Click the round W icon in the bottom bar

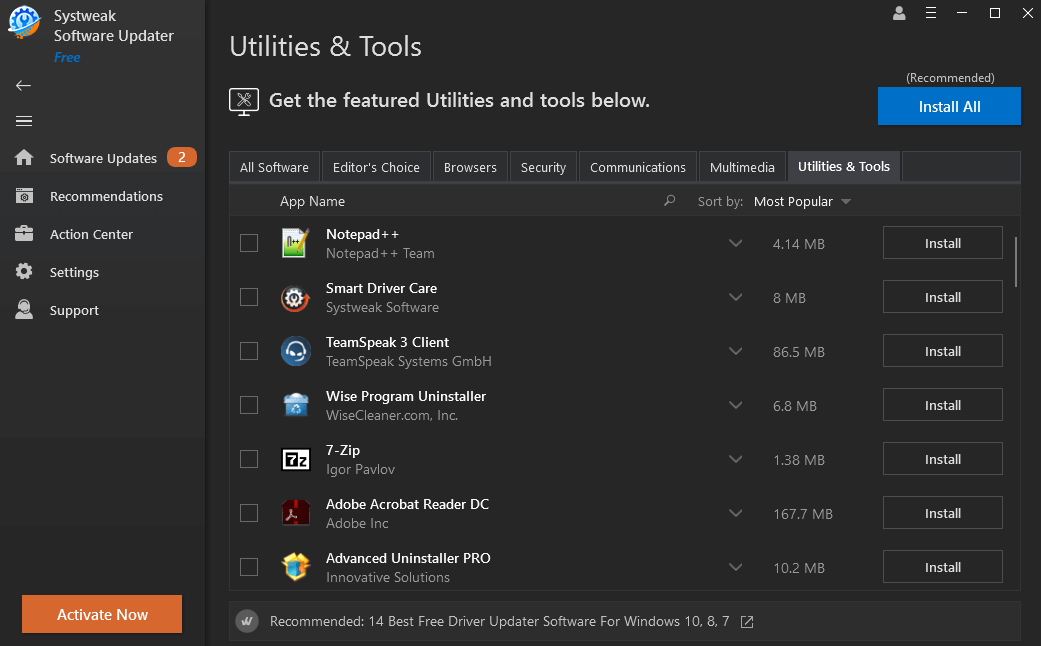point(247,621)
